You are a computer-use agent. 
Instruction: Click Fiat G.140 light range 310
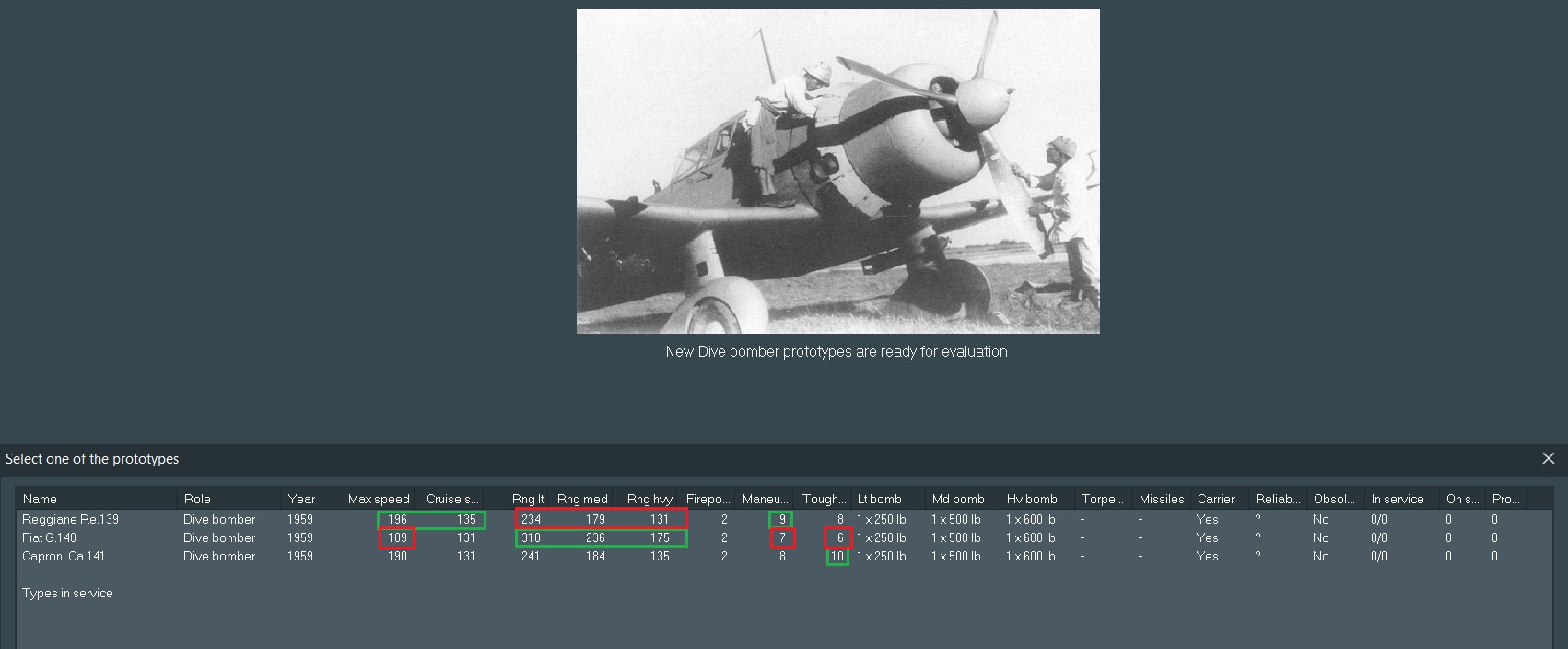tap(531, 537)
